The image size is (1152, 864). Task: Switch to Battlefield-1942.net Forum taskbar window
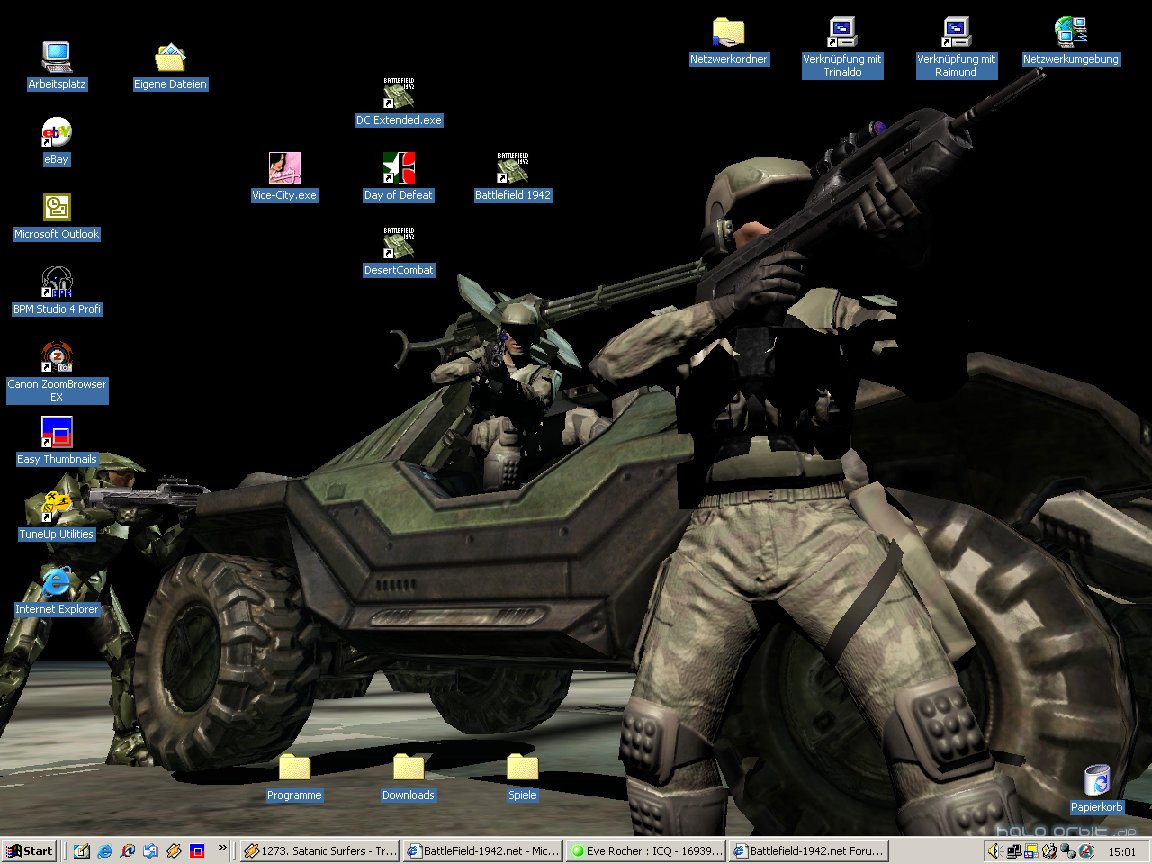tap(808, 851)
